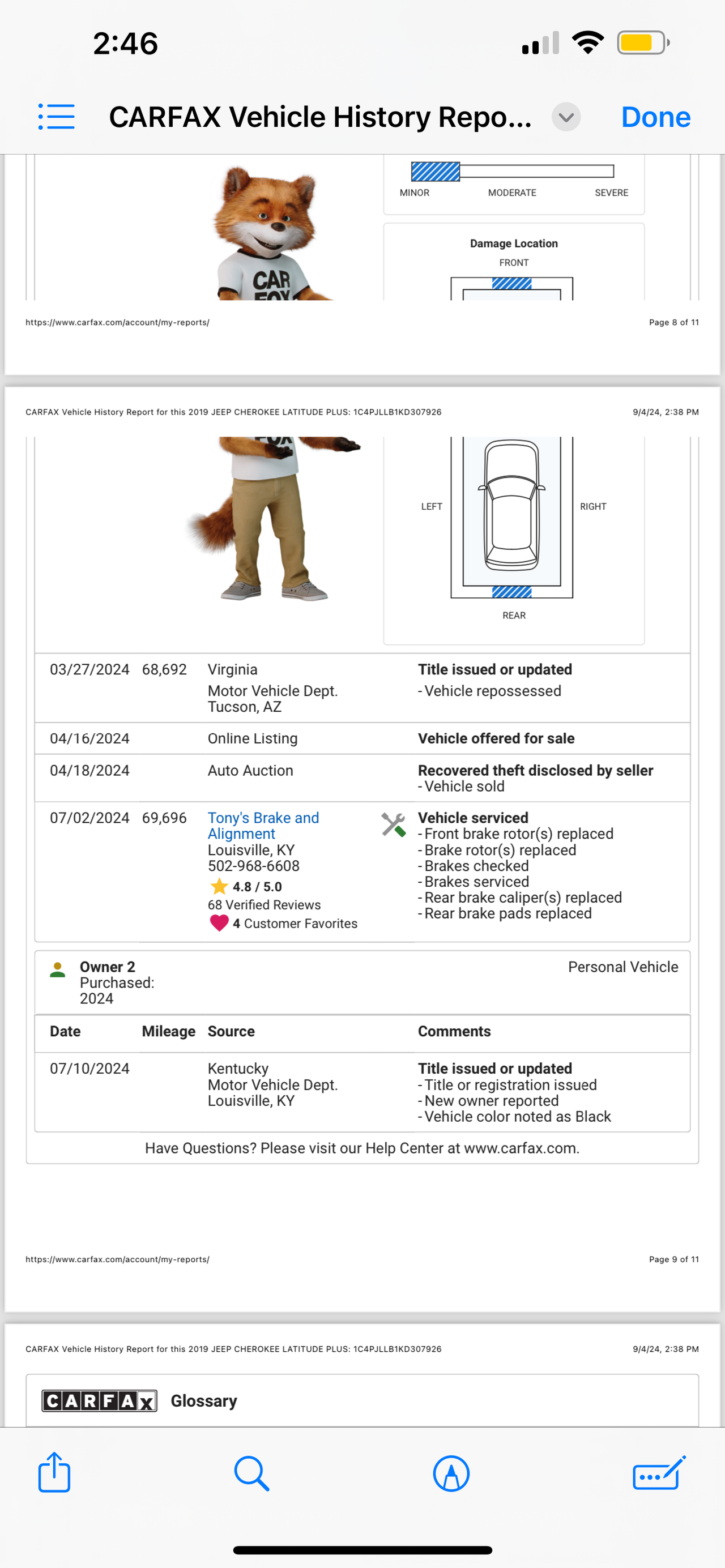This screenshot has width=725, height=1568.
Task: Tap the battery indicator in status bar
Action: coord(643,42)
